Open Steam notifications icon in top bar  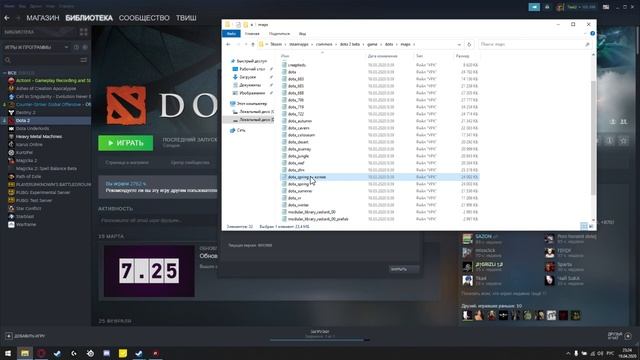point(547,7)
